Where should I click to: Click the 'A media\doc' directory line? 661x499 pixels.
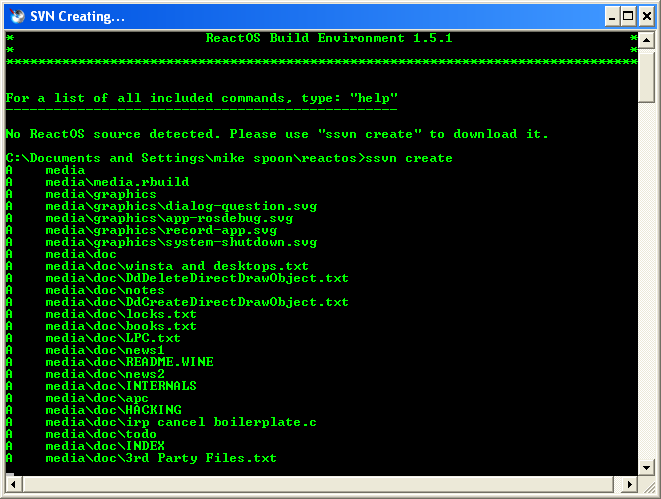click(x=61, y=254)
